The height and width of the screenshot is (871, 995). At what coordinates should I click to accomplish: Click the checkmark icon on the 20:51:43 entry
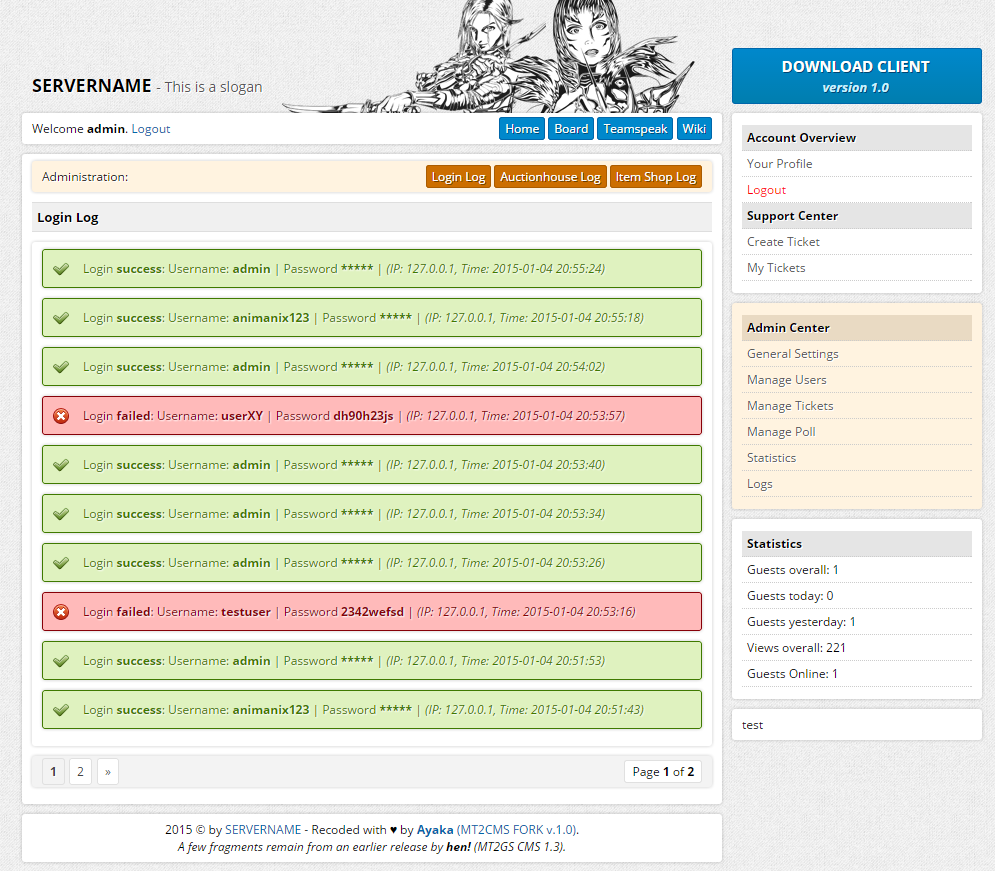61,710
